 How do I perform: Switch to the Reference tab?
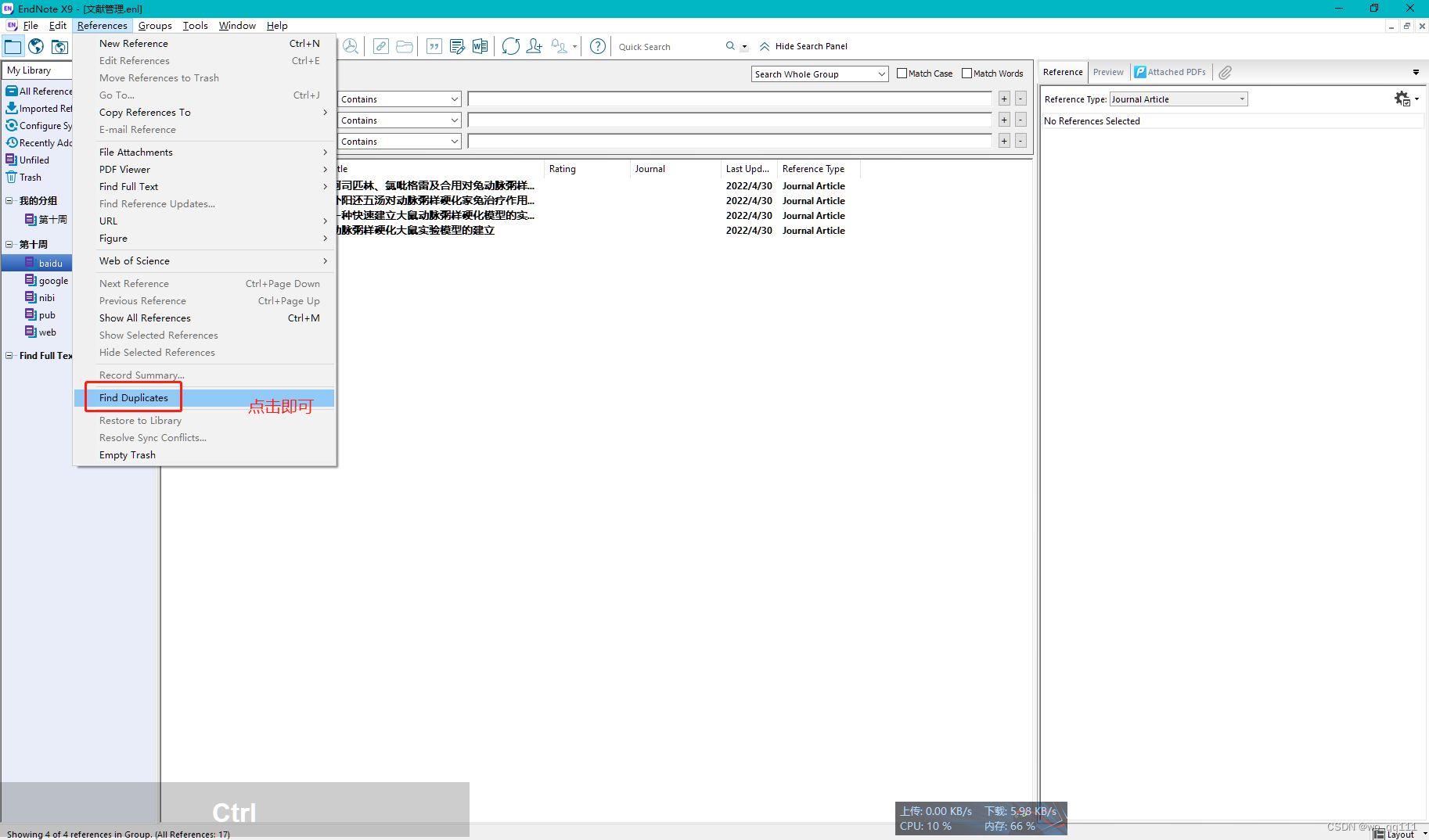(x=1063, y=72)
